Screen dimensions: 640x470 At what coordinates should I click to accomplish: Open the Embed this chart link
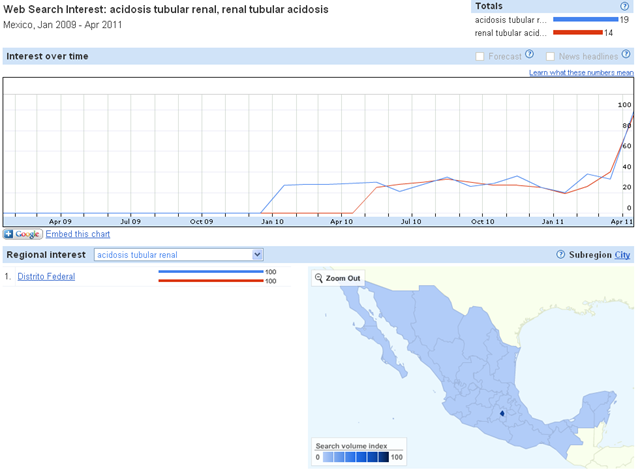pos(78,234)
